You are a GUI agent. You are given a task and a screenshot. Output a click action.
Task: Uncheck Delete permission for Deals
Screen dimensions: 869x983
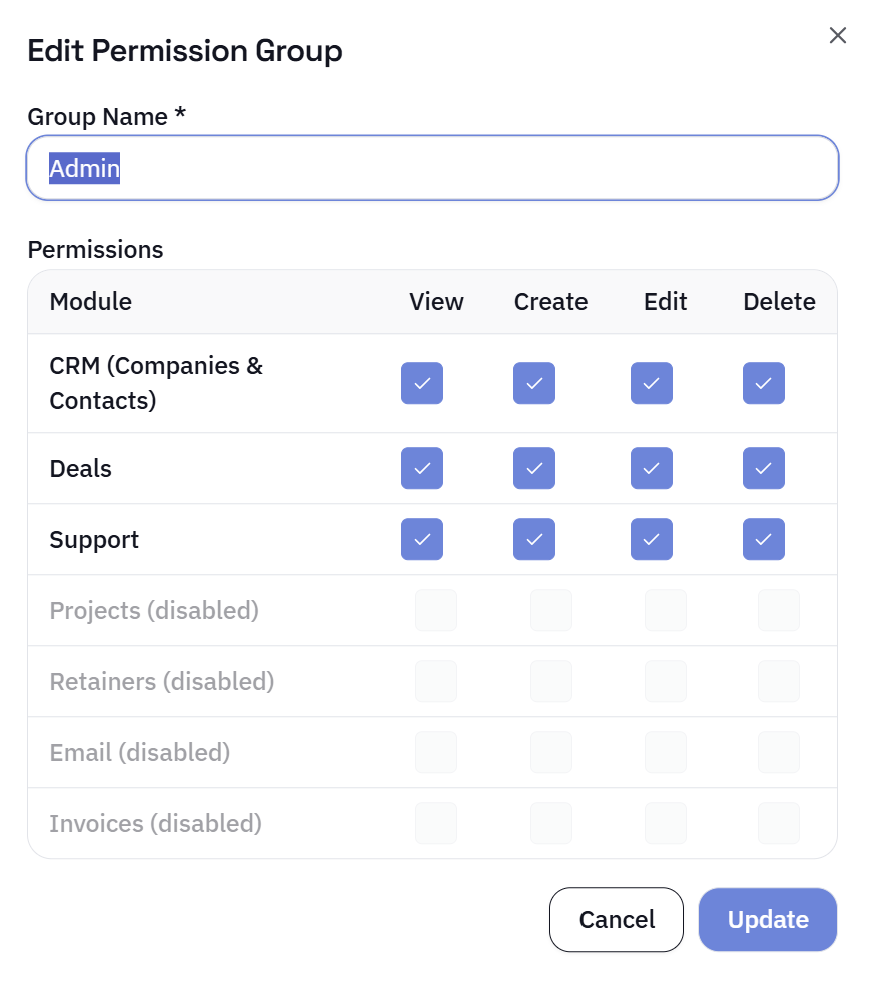point(763,468)
